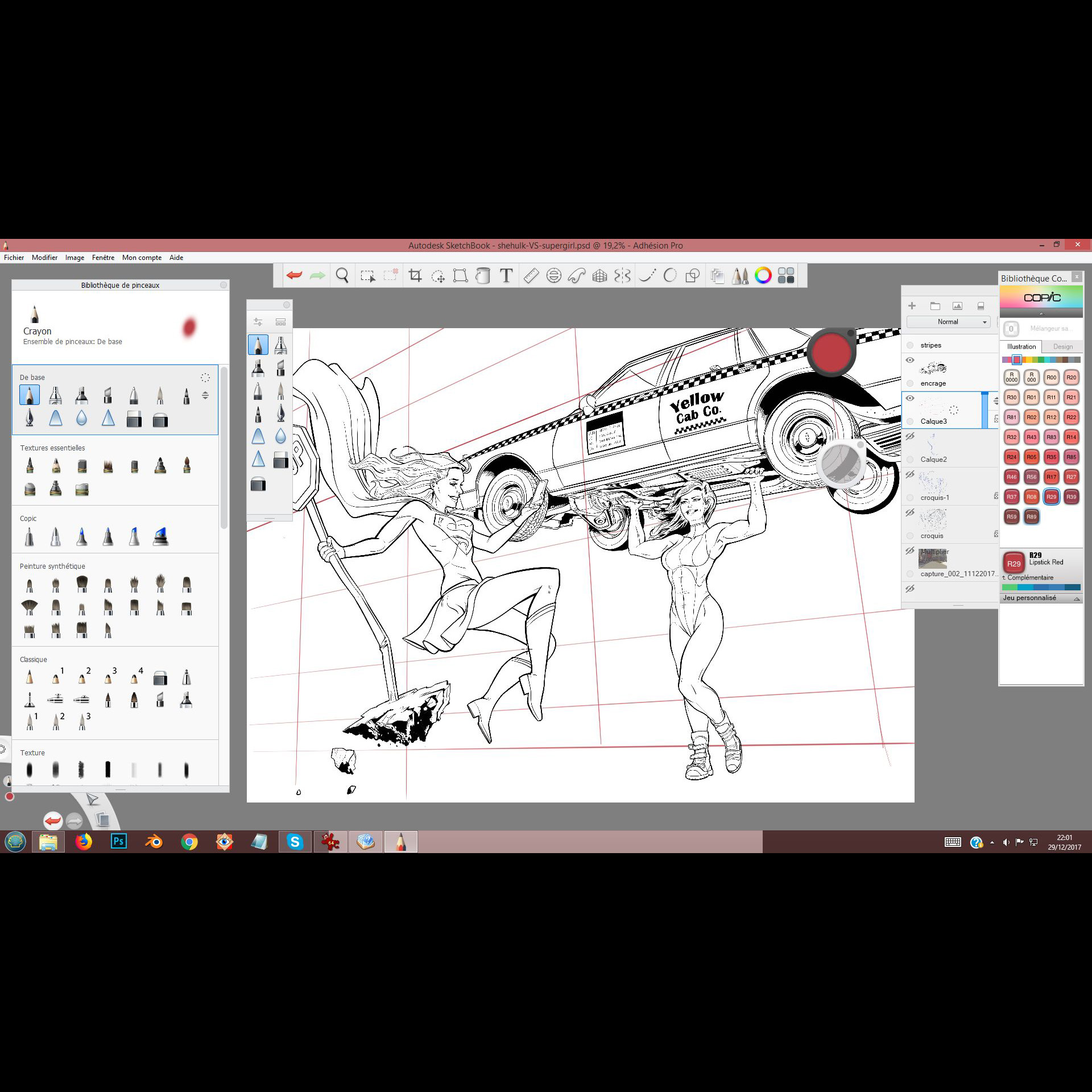Open the Fichier menu
Viewport: 1092px width, 1092px height.
coord(14,258)
